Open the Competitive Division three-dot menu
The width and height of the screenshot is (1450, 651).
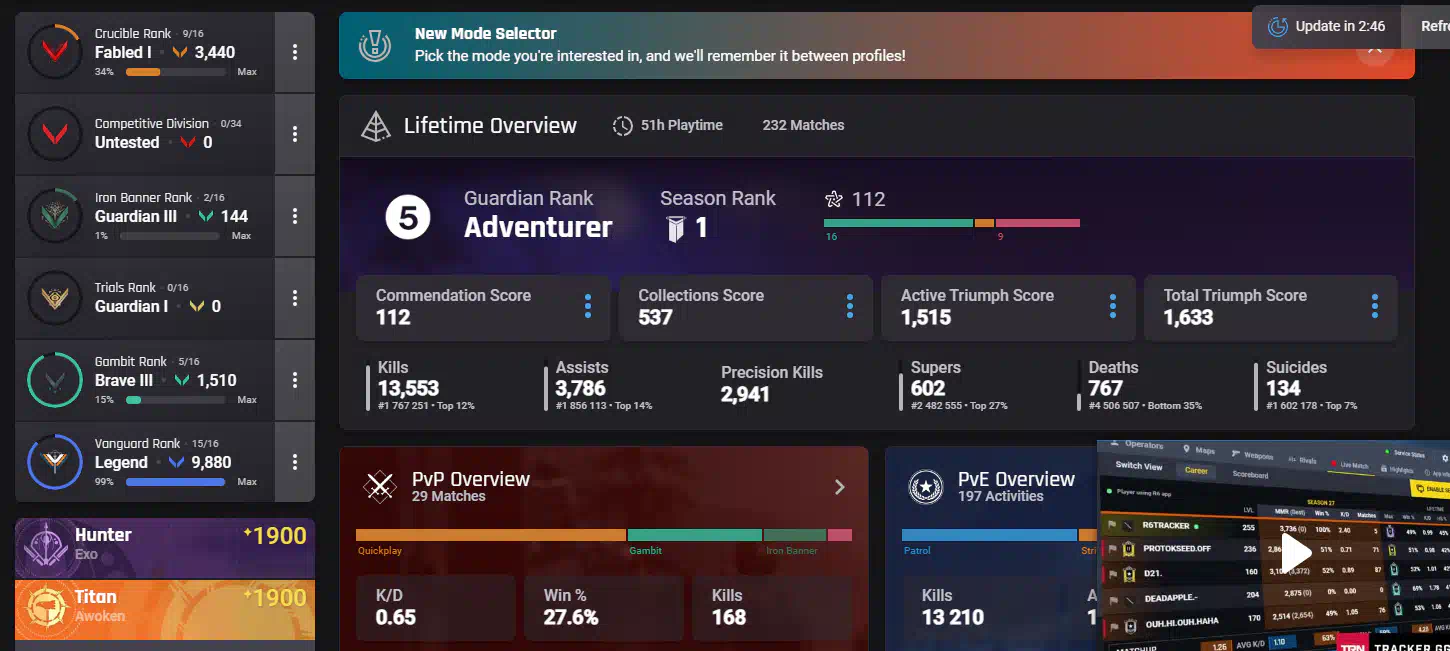click(x=295, y=134)
